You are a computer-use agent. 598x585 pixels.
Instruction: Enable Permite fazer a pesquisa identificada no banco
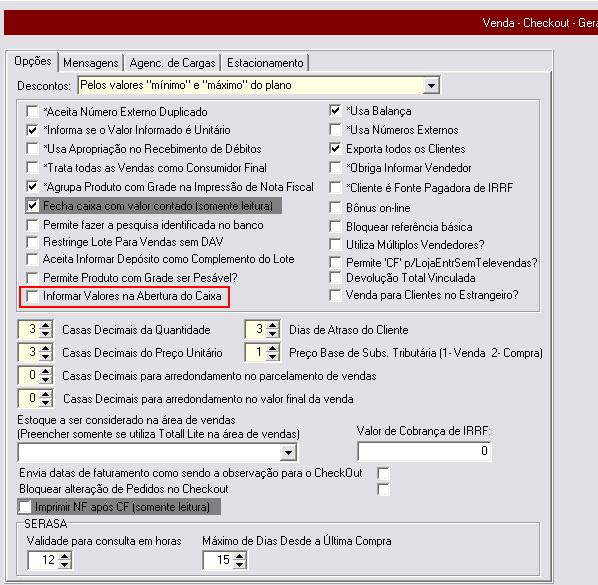pyautogui.click(x=32, y=225)
